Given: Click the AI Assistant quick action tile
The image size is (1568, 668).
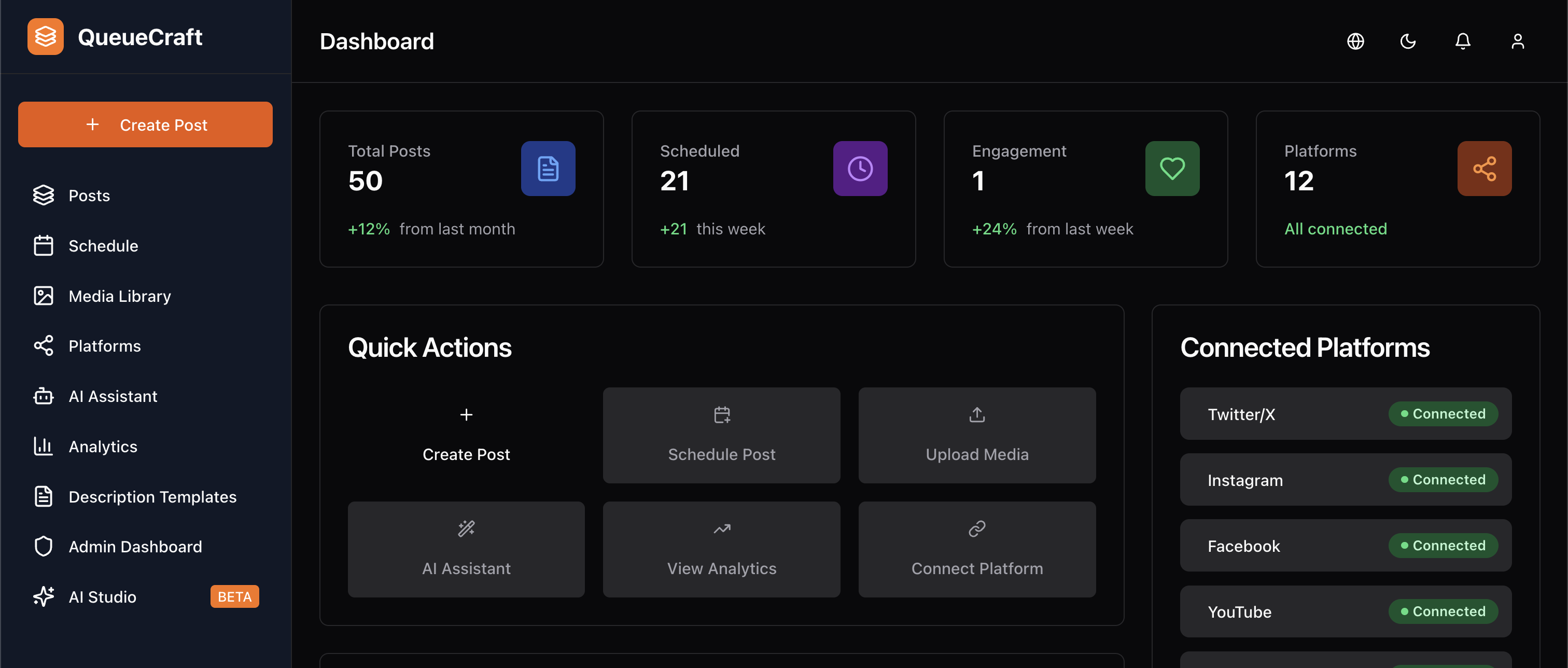Looking at the screenshot, I should pos(466,549).
